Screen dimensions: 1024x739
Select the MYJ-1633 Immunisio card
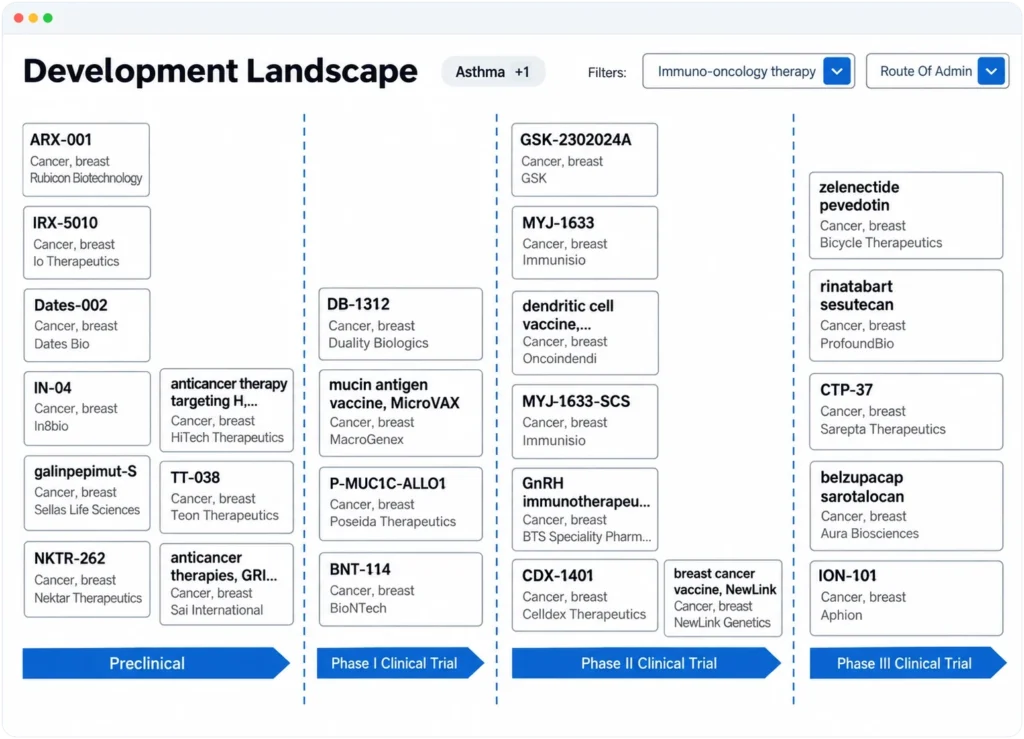584,242
